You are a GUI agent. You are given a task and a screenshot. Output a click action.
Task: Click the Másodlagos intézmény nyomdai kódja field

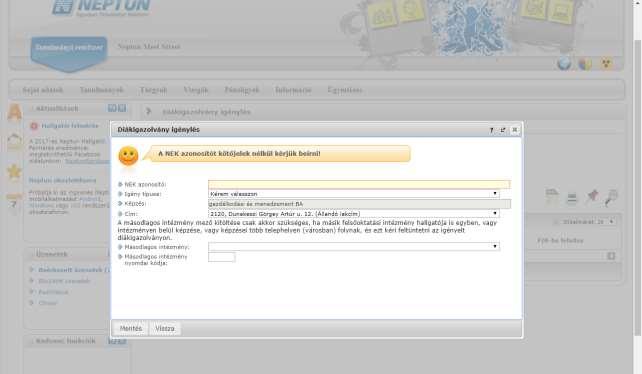(222, 257)
